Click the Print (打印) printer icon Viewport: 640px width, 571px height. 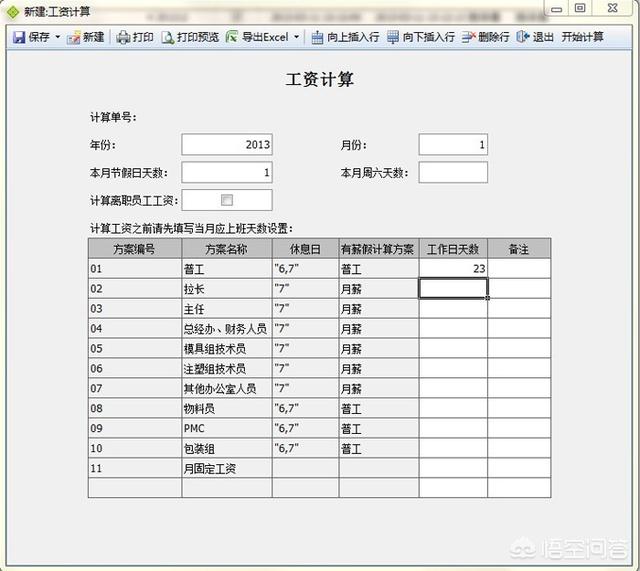tap(123, 37)
